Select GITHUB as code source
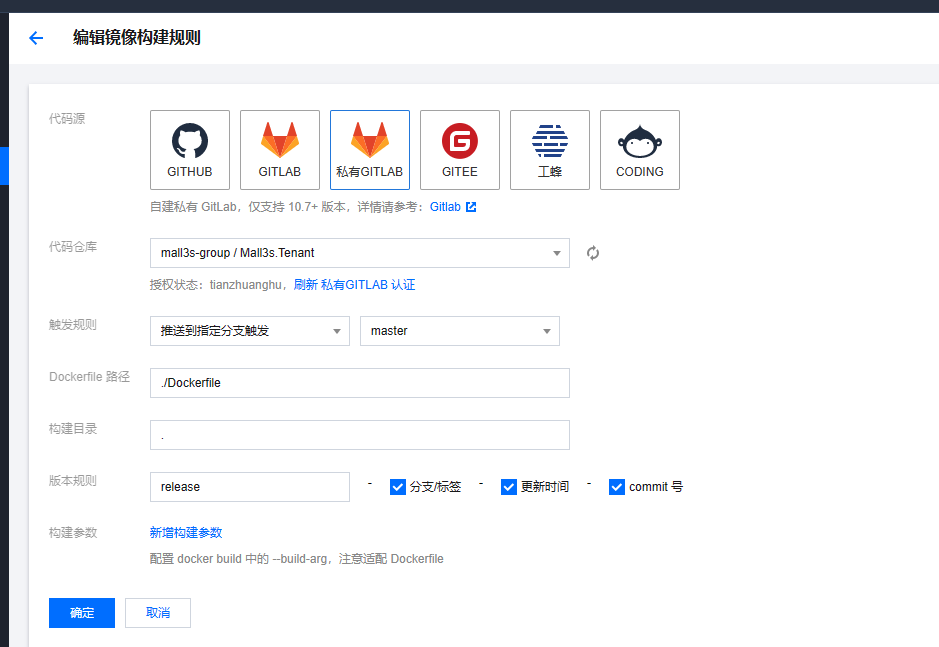Image resolution: width=939 pixels, height=647 pixels. tap(190, 150)
